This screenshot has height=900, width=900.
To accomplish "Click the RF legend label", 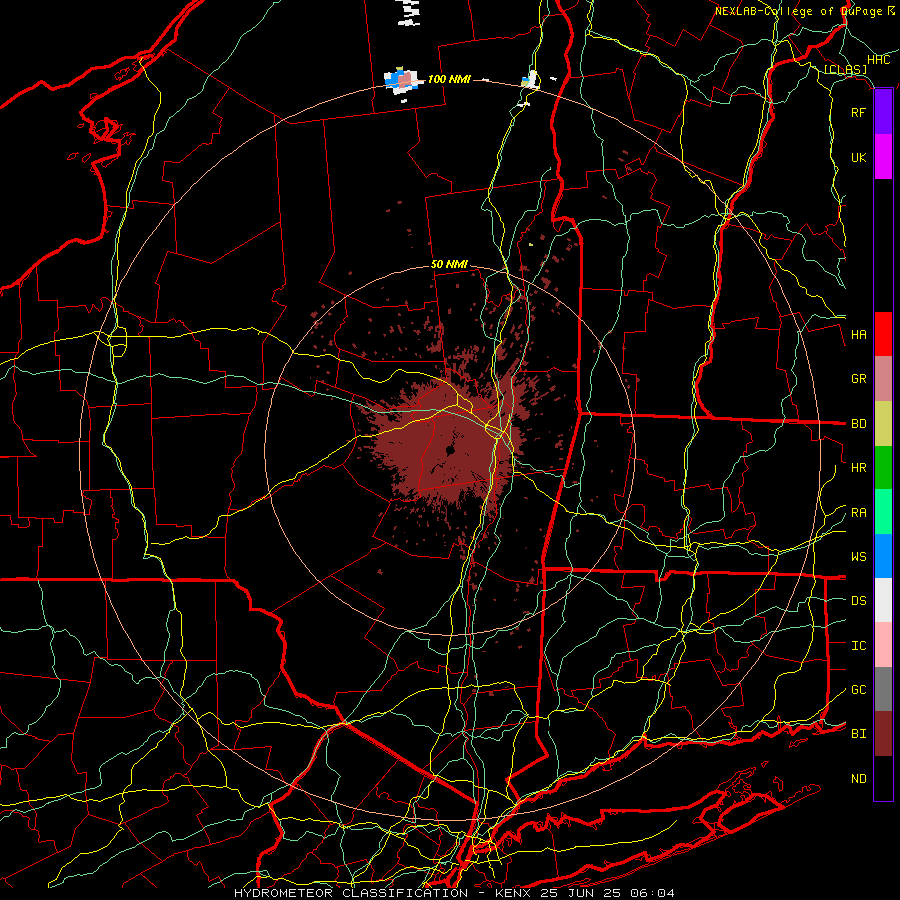I will [x=858, y=112].
